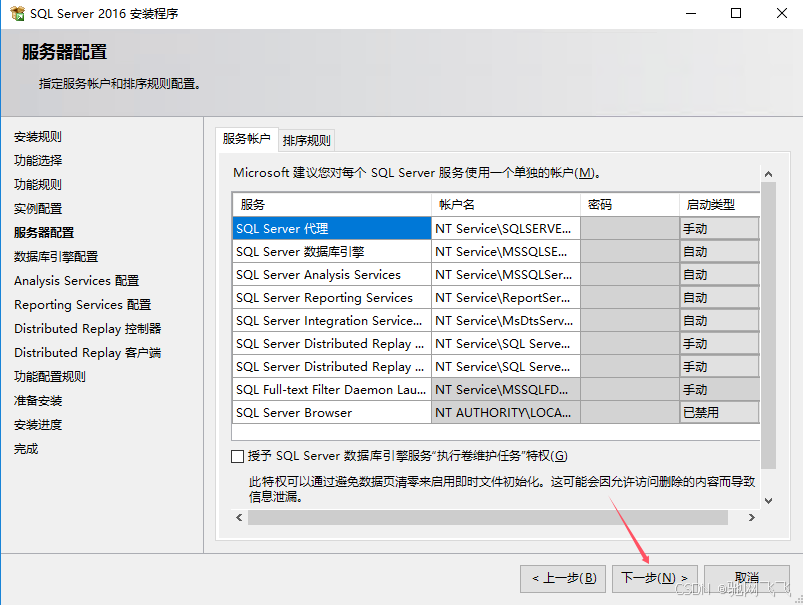Click 下一步(N) button

(x=654, y=578)
